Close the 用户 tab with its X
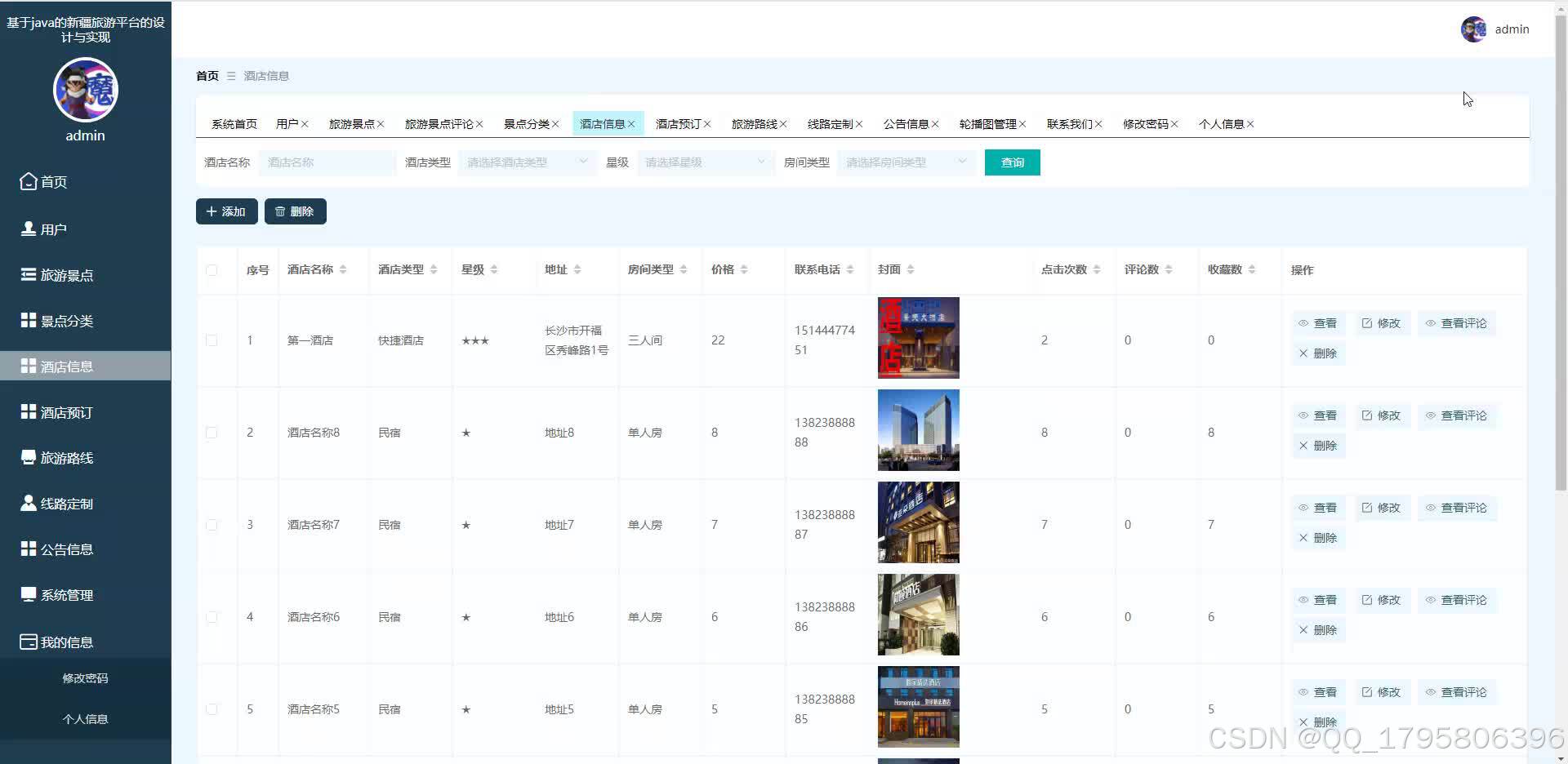Image resolution: width=1568 pixels, height=764 pixels. pyautogui.click(x=305, y=124)
